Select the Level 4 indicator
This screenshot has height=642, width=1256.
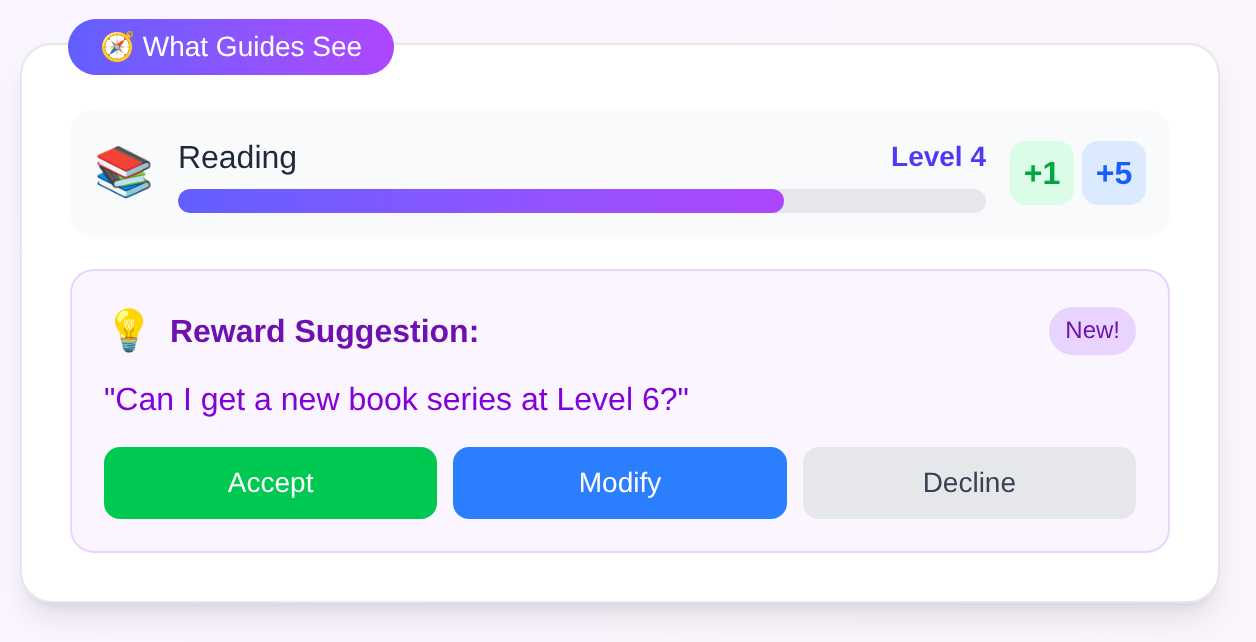tap(938, 156)
